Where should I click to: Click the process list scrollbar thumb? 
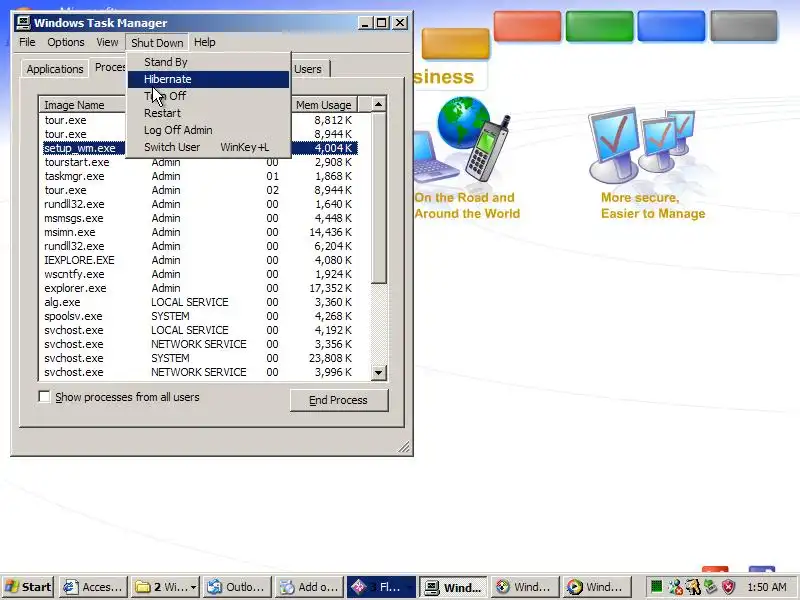[379, 198]
